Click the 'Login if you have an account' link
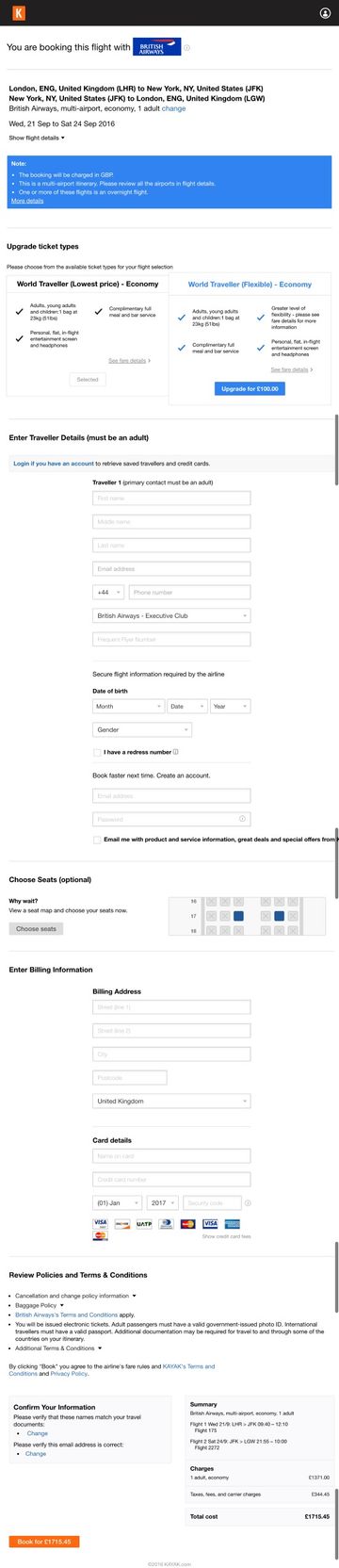 [54, 464]
